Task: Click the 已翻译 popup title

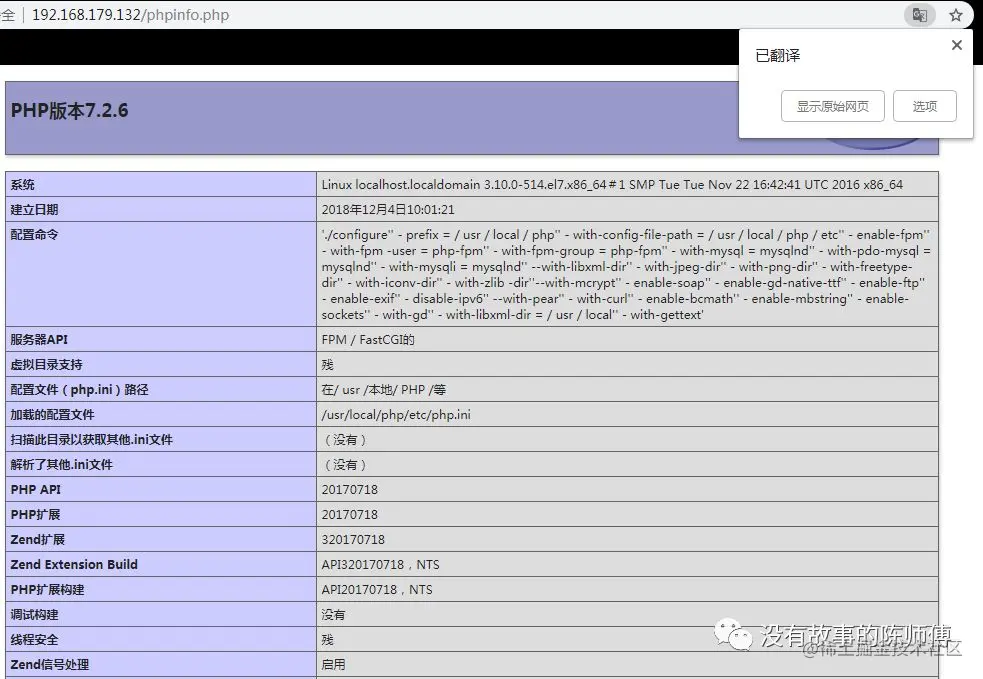Action: point(778,56)
